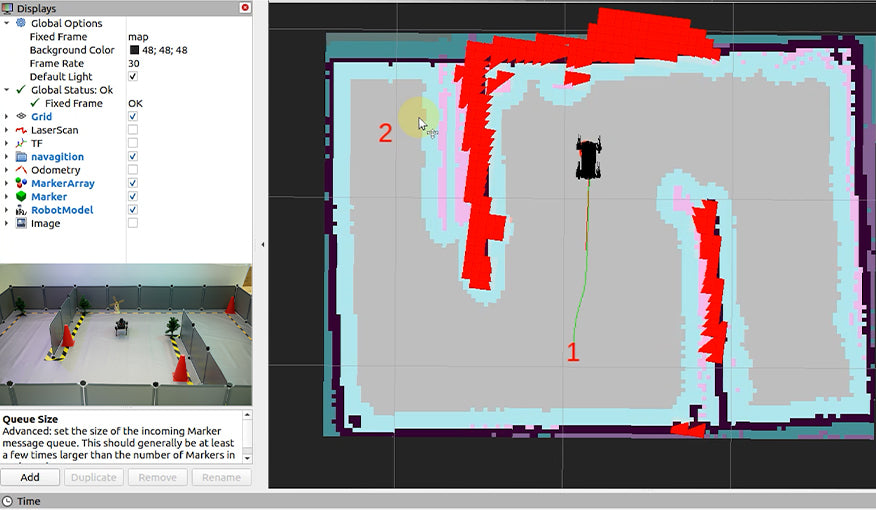The image size is (876, 510).
Task: Click the Grid display icon
Action: tap(21, 117)
